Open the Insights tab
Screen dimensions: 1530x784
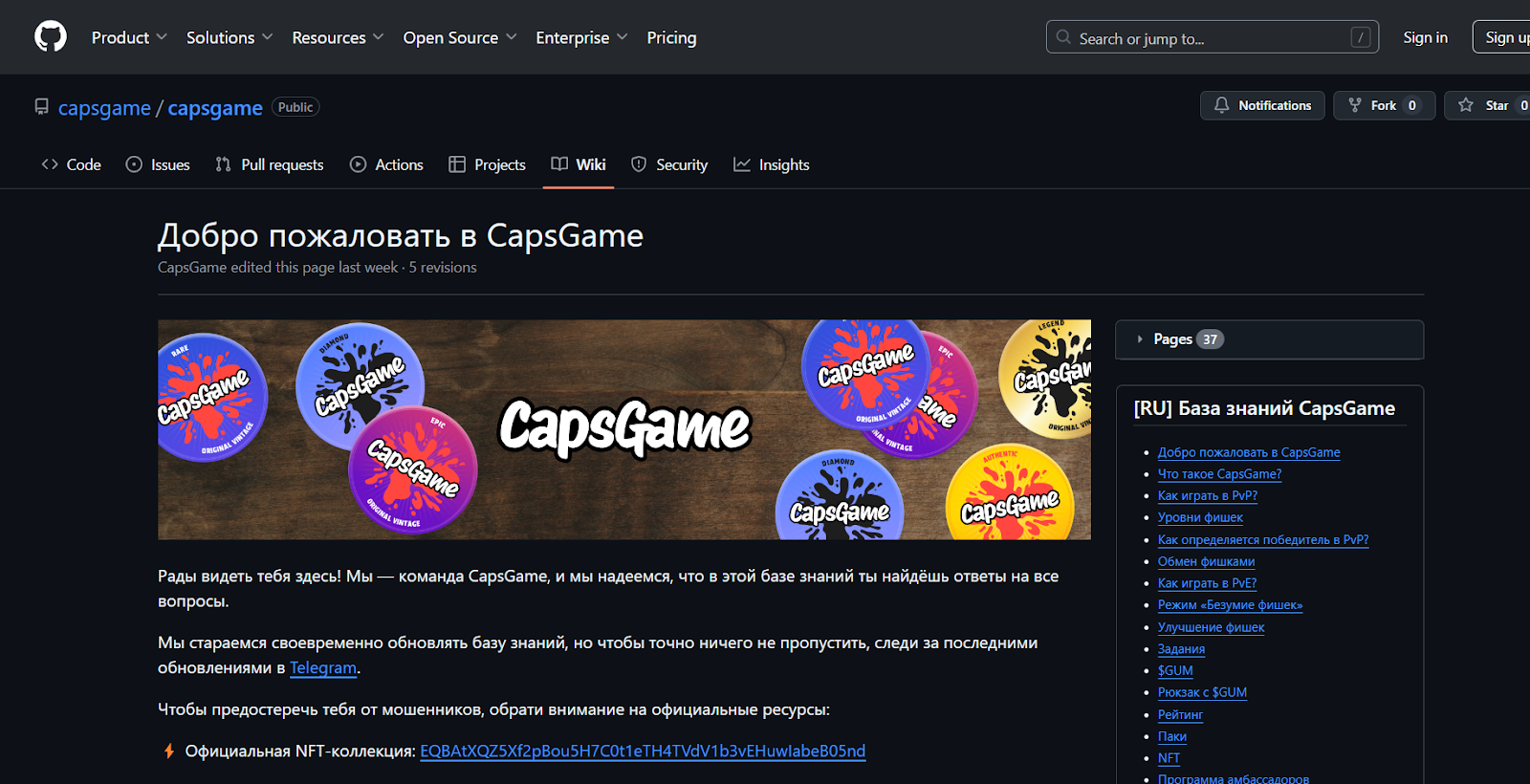[x=772, y=164]
